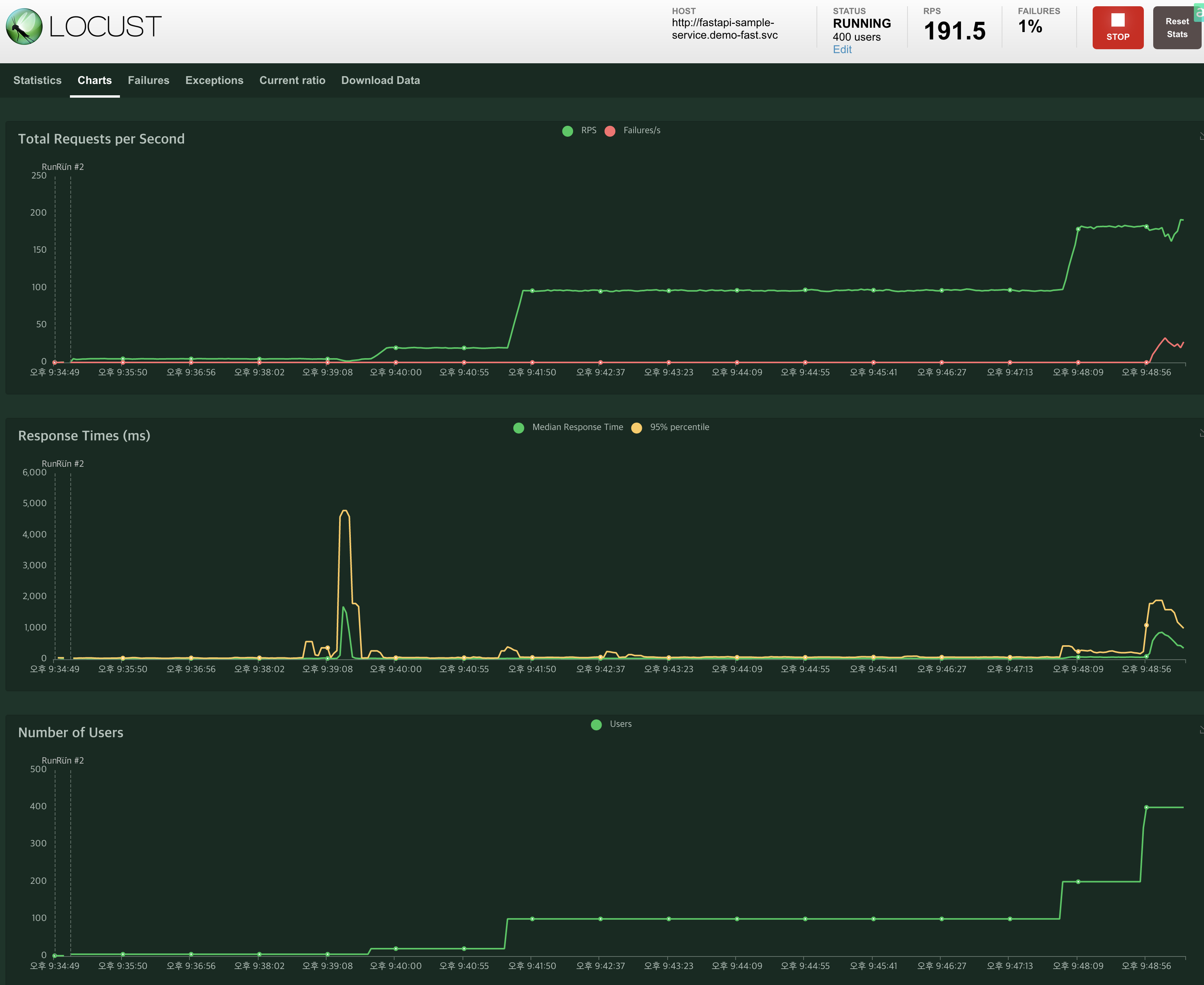Open the Current ratio tab
1204x985 pixels.
coord(292,80)
